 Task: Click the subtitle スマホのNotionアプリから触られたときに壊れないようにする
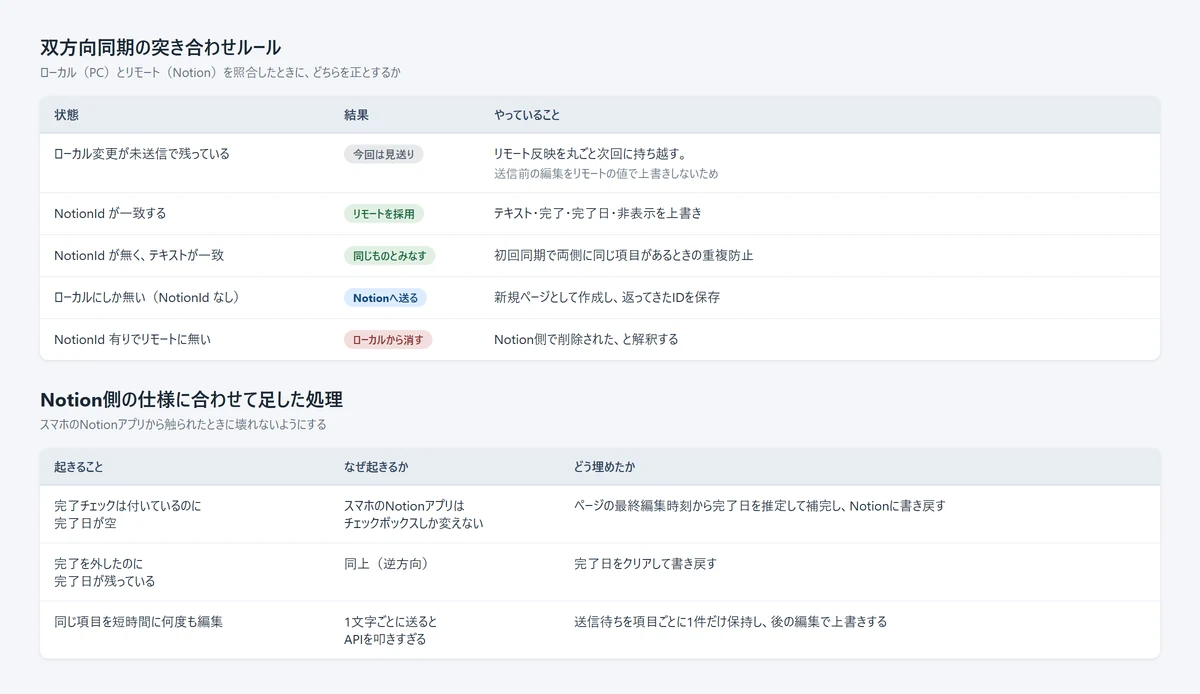(x=183, y=425)
